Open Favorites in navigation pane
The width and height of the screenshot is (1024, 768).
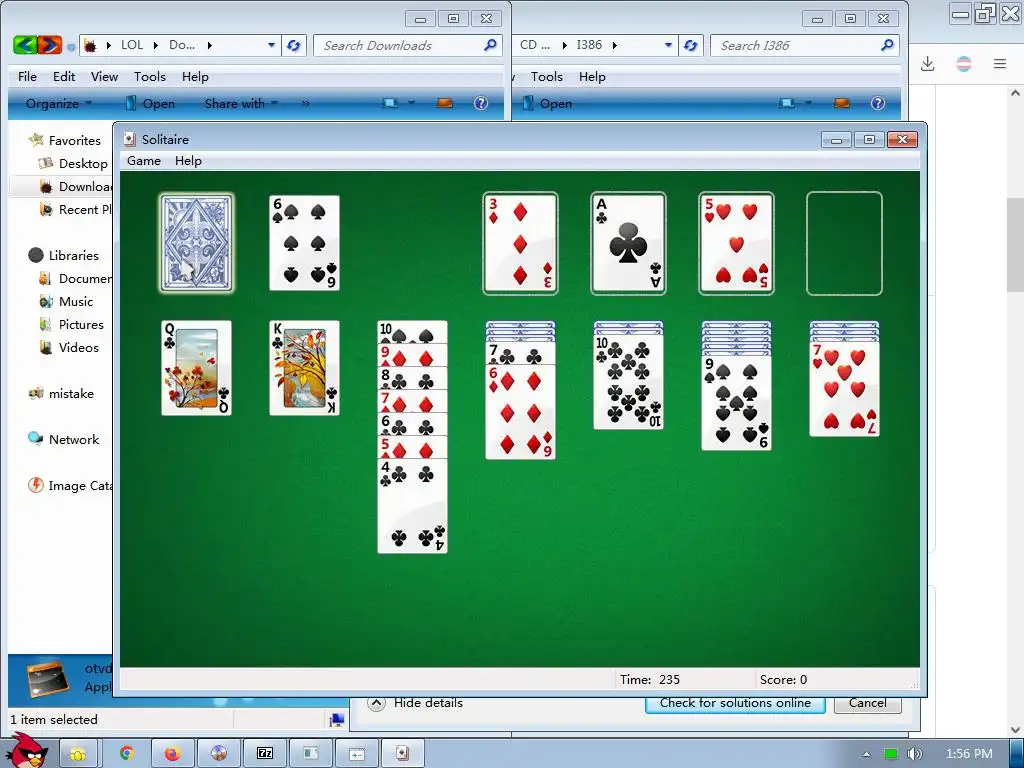[74, 140]
